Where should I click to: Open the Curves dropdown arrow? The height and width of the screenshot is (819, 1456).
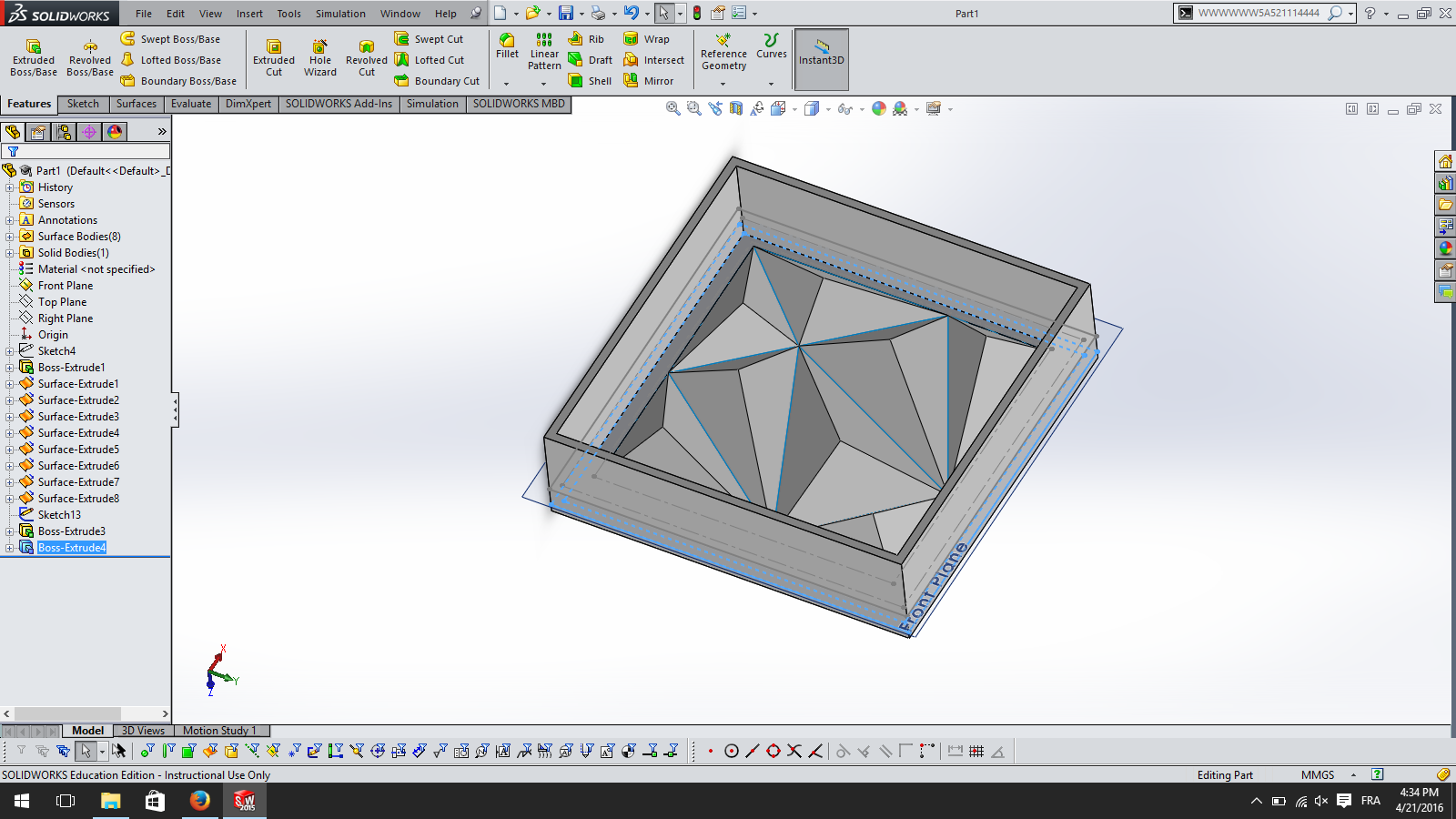click(x=771, y=84)
